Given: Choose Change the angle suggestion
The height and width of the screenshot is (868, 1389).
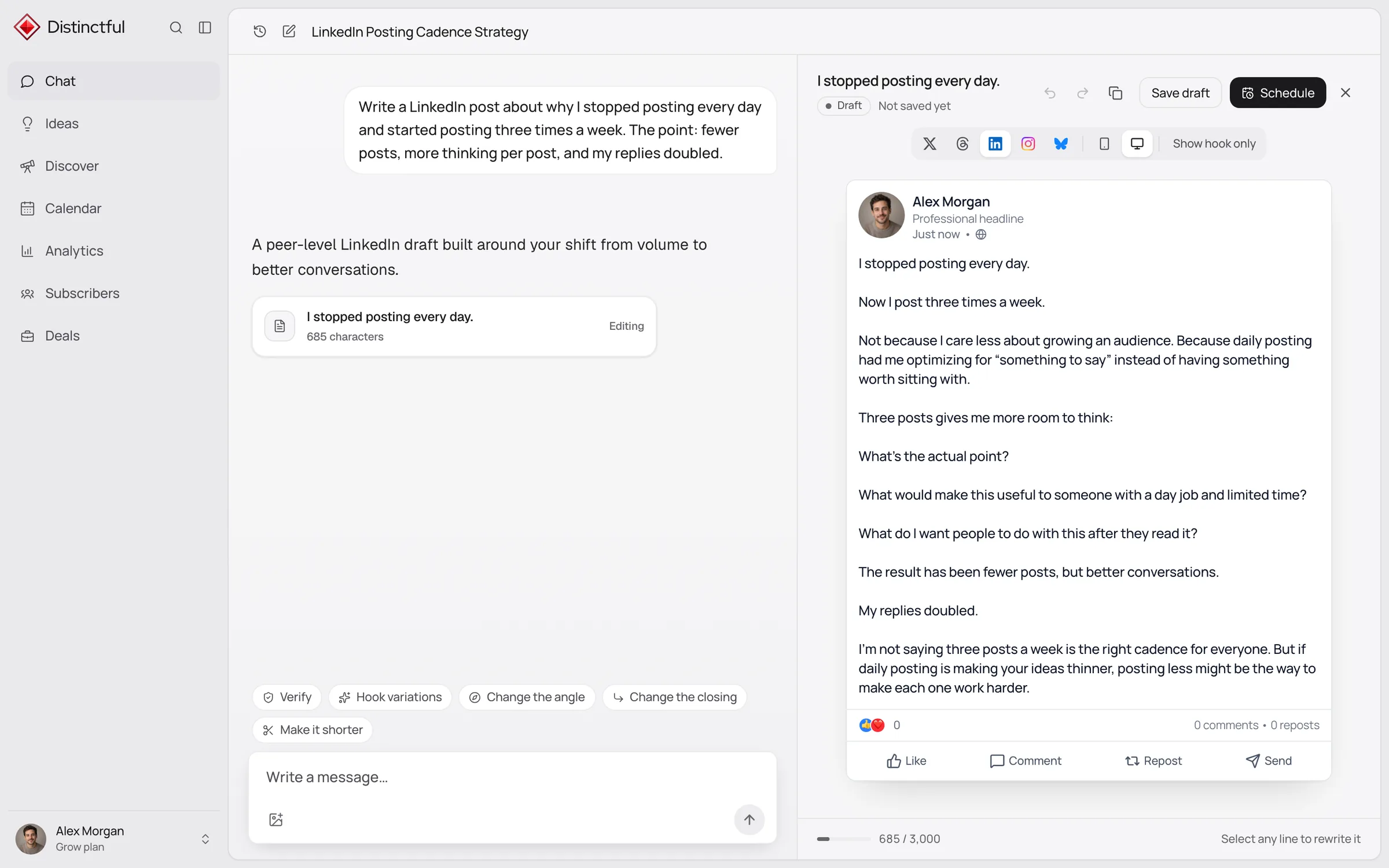Looking at the screenshot, I should (527, 697).
